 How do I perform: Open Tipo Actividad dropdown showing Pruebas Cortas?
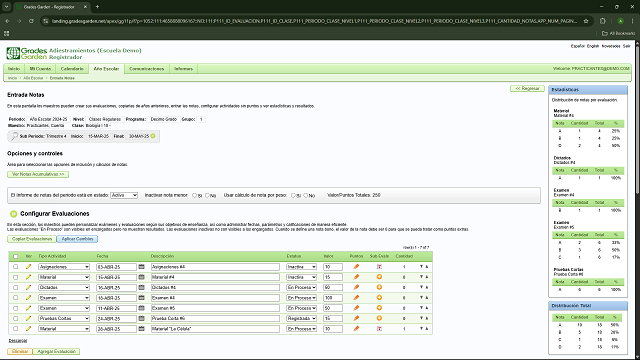pos(64,318)
